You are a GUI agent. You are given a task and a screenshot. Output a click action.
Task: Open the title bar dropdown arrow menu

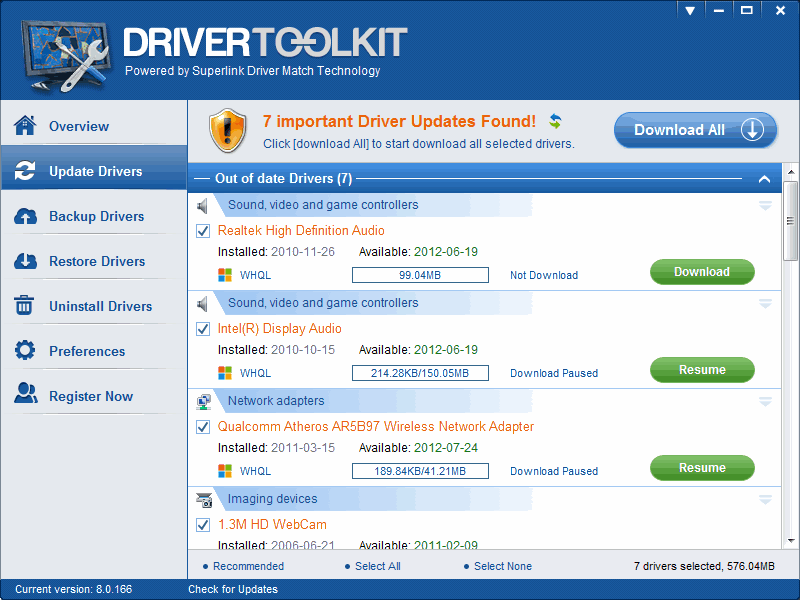coord(689,10)
